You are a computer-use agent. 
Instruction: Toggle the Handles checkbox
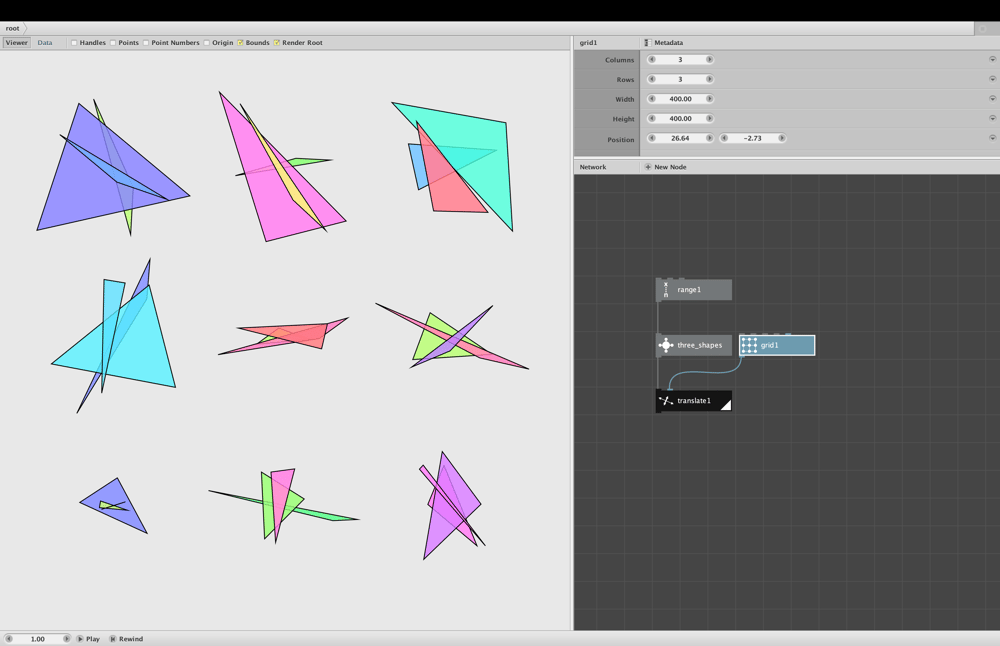[74, 43]
